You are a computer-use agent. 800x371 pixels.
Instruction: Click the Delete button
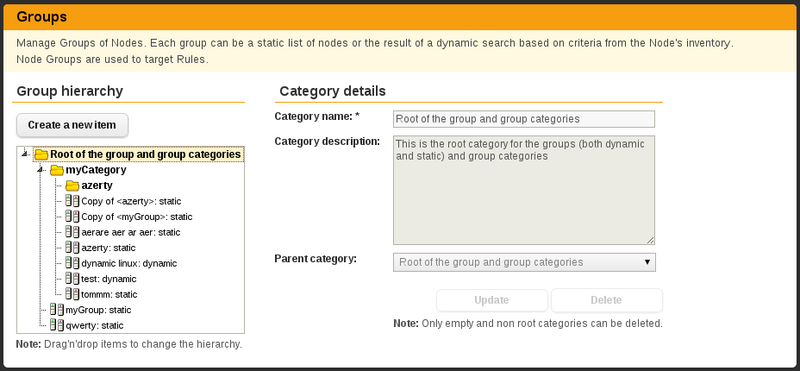tap(606, 300)
